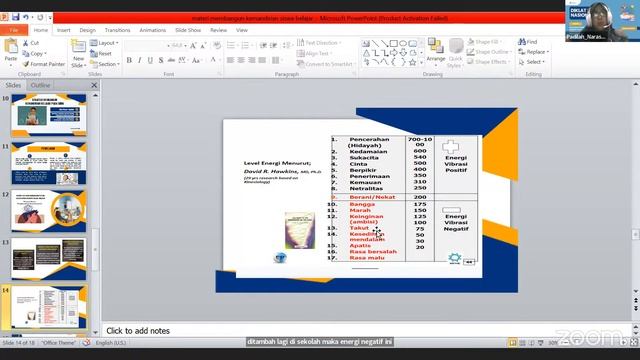Align text to the right
The image size is (640, 360).
tap(251, 60)
